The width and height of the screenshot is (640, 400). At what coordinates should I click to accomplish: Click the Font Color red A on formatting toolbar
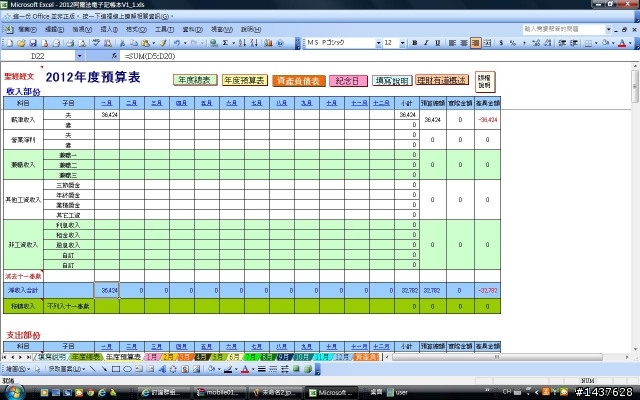point(622,43)
